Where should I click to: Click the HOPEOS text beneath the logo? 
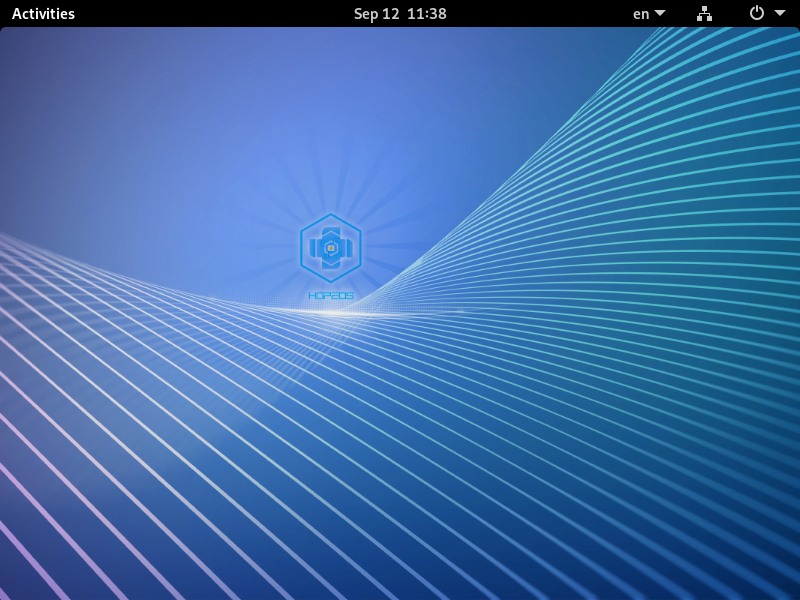(x=330, y=296)
